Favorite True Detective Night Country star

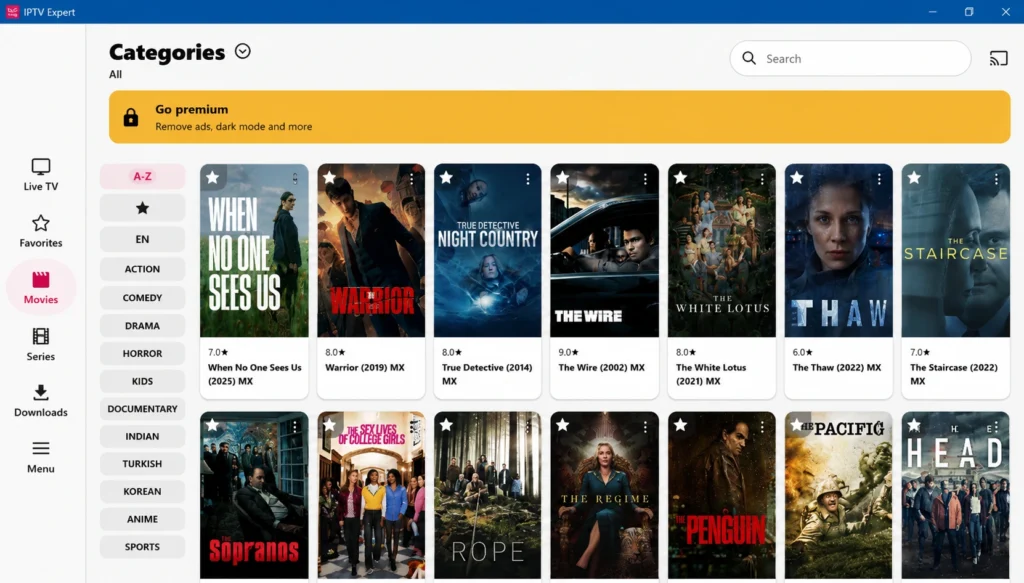(446, 177)
